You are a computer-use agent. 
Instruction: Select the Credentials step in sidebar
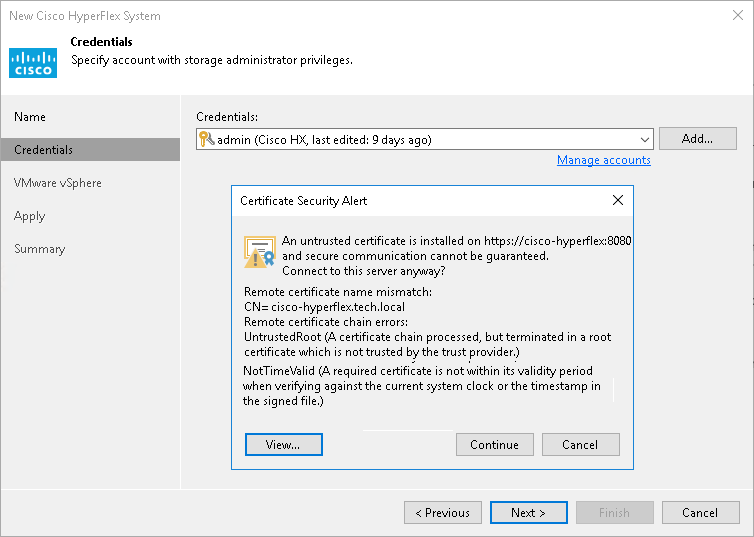(44, 150)
